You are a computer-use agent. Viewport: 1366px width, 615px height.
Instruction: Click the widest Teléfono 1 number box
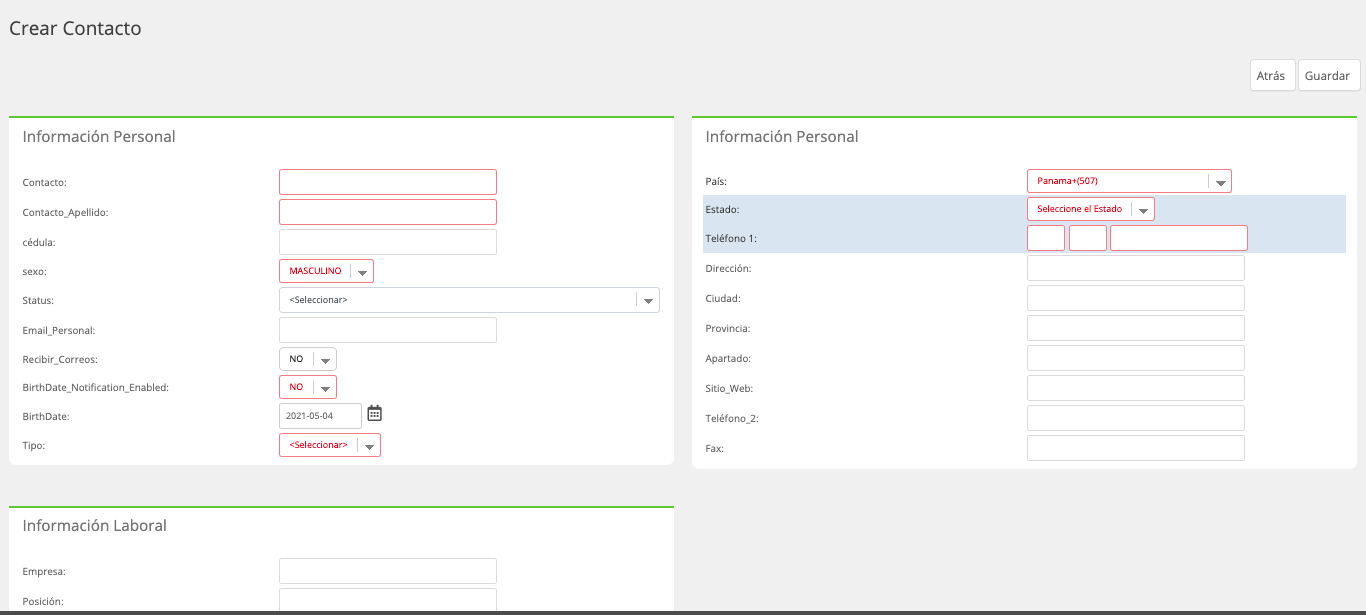coord(1179,238)
